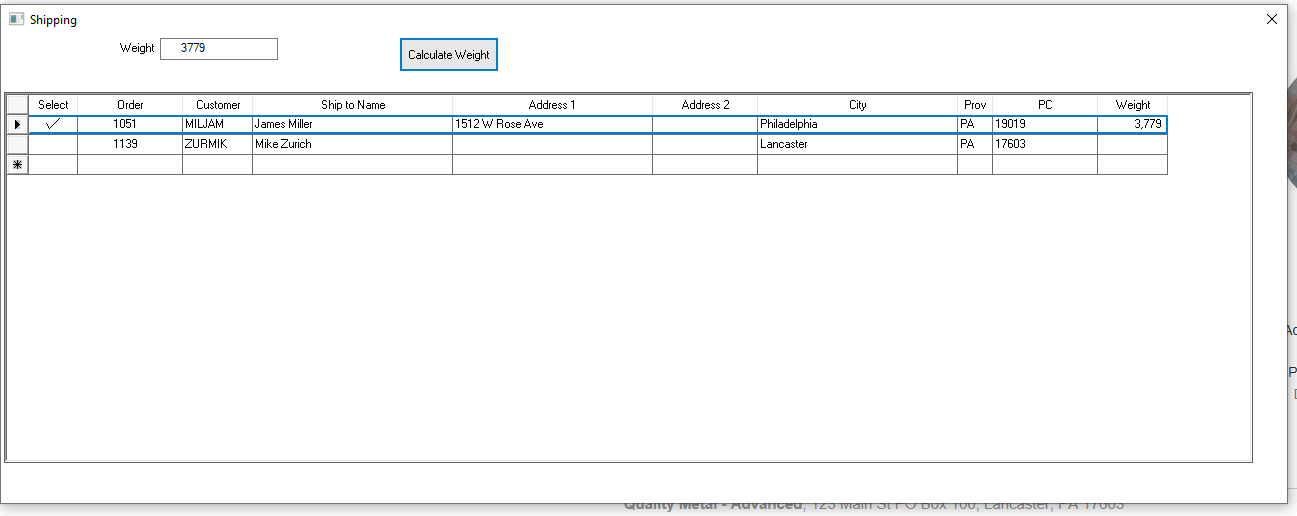Uncheck Select checkbox for order 1051
This screenshot has width=1297, height=516.
click(x=53, y=124)
